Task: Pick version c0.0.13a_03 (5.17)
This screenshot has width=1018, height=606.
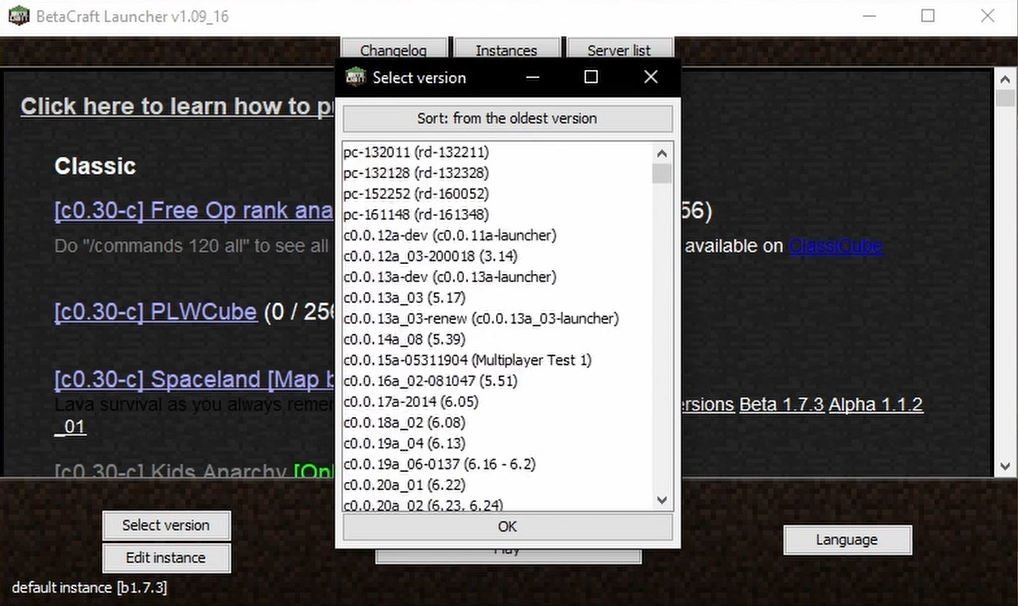Action: point(404,297)
